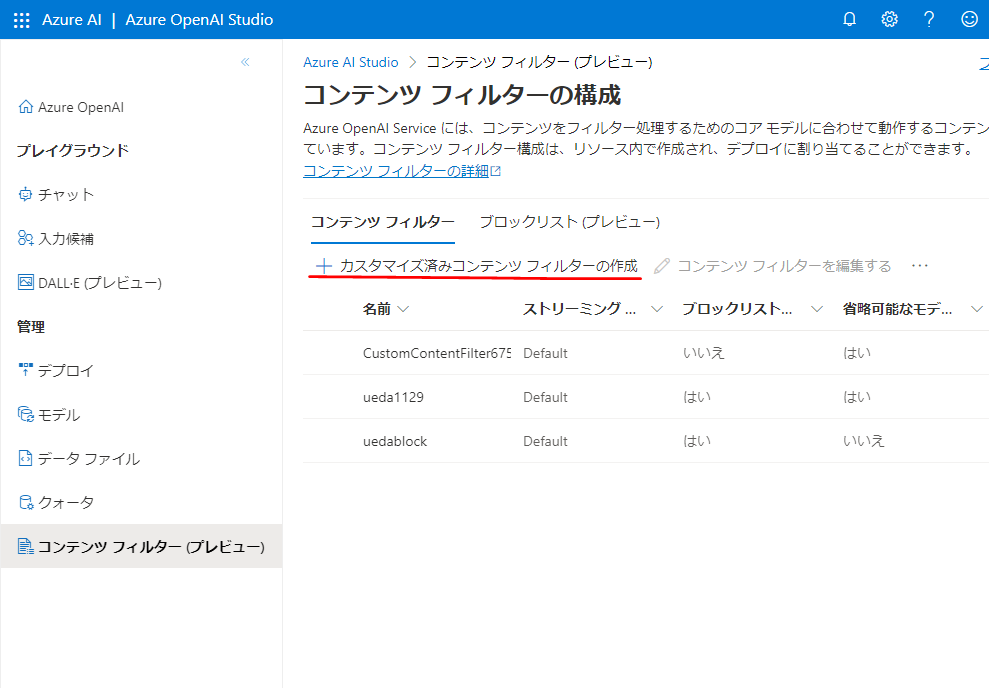Select the ueda1129 row
This screenshot has height=688, width=989.
[646, 397]
